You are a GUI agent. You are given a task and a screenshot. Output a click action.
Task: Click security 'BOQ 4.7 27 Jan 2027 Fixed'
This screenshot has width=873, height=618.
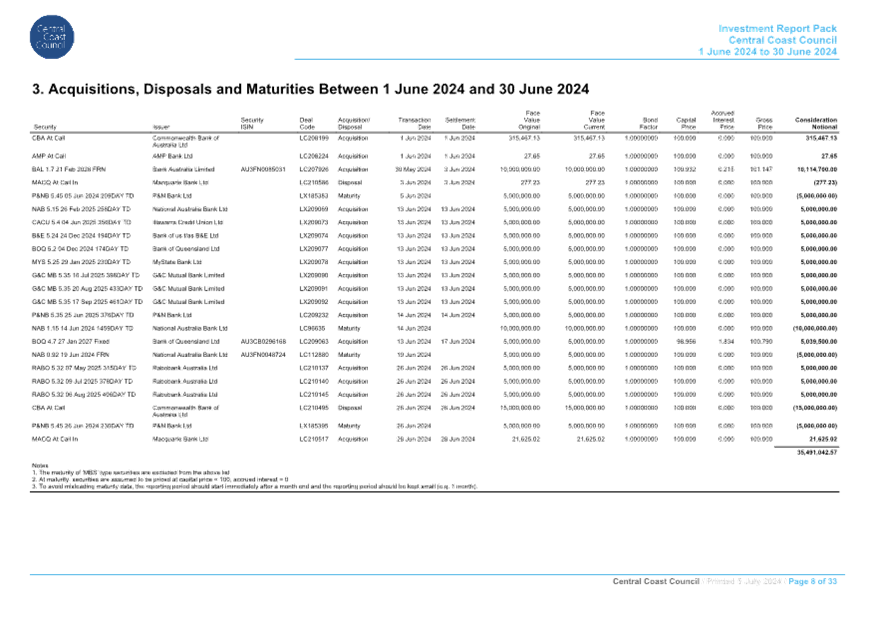tap(71, 342)
